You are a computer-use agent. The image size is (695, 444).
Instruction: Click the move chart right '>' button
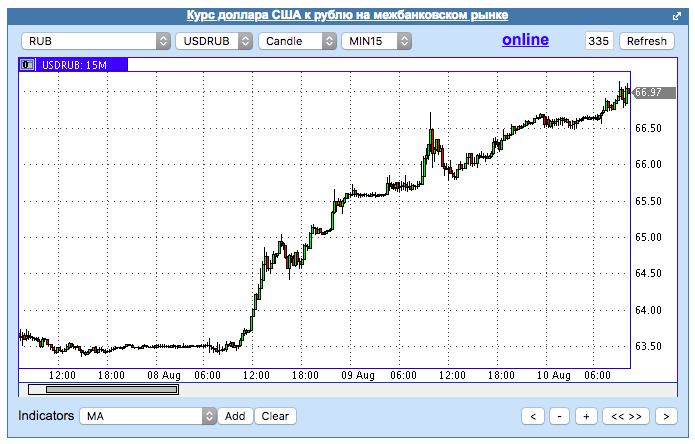[666, 416]
